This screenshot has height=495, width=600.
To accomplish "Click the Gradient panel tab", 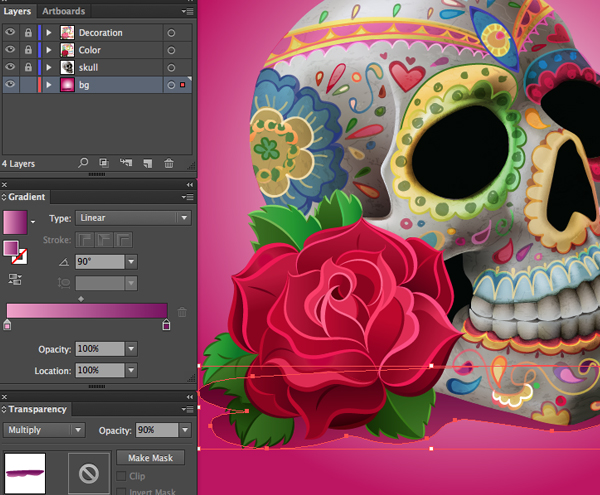I will pyautogui.click(x=26, y=197).
